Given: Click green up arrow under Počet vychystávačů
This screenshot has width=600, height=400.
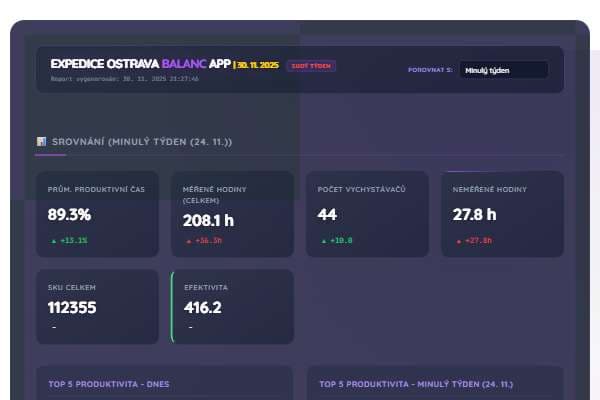Looking at the screenshot, I should [x=323, y=240].
